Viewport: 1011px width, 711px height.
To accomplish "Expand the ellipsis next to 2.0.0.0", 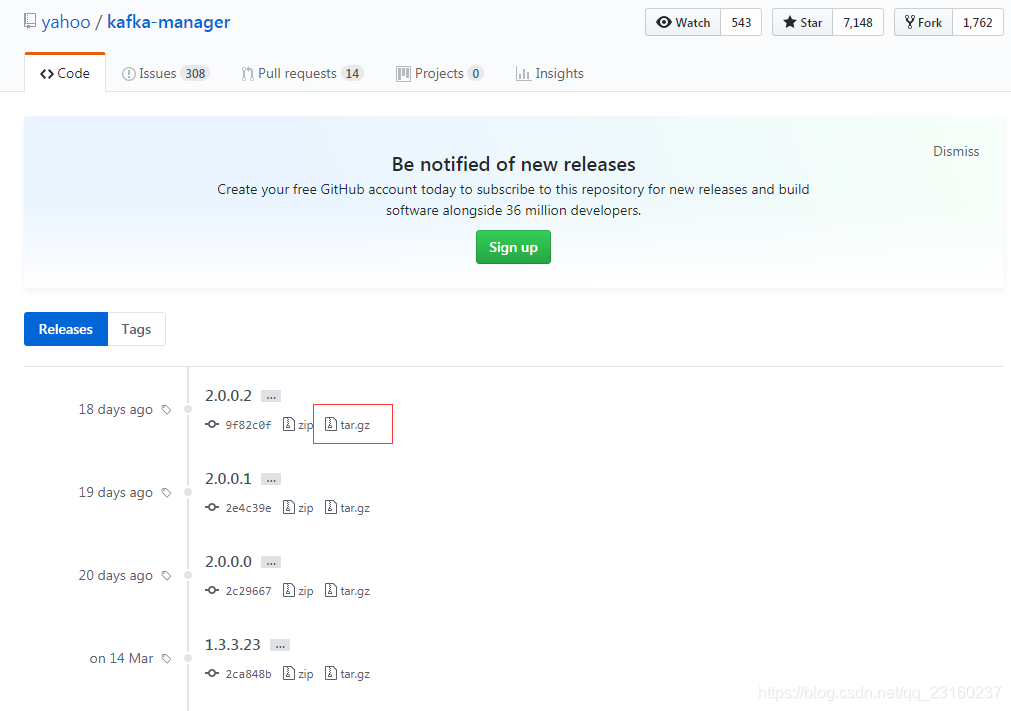I will [271, 562].
